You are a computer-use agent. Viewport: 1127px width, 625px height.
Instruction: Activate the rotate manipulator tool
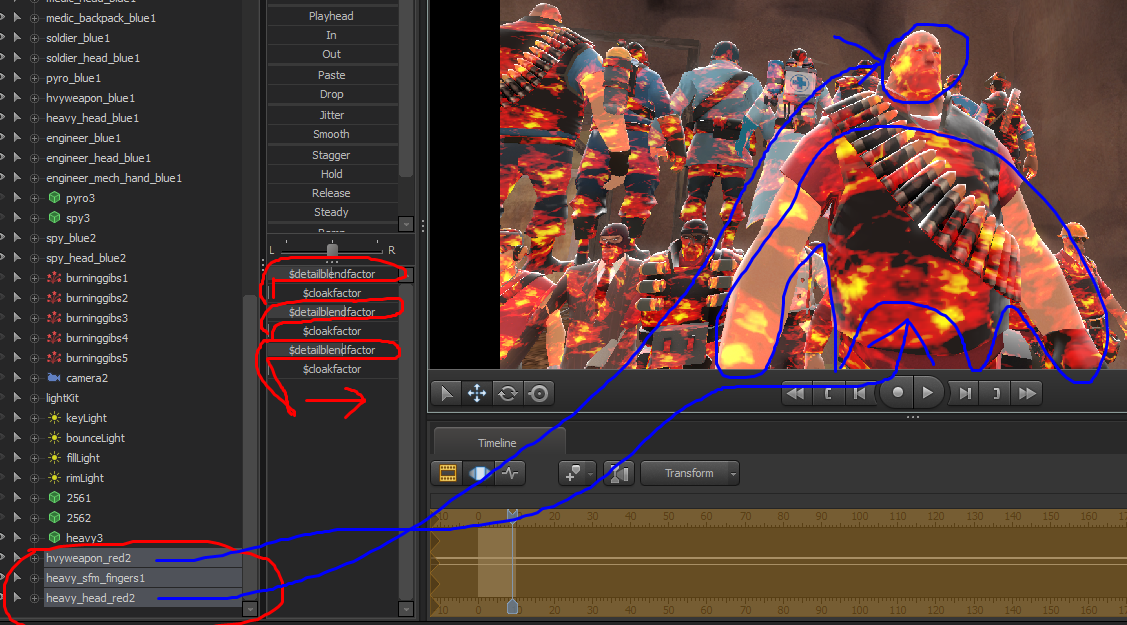tap(508, 393)
